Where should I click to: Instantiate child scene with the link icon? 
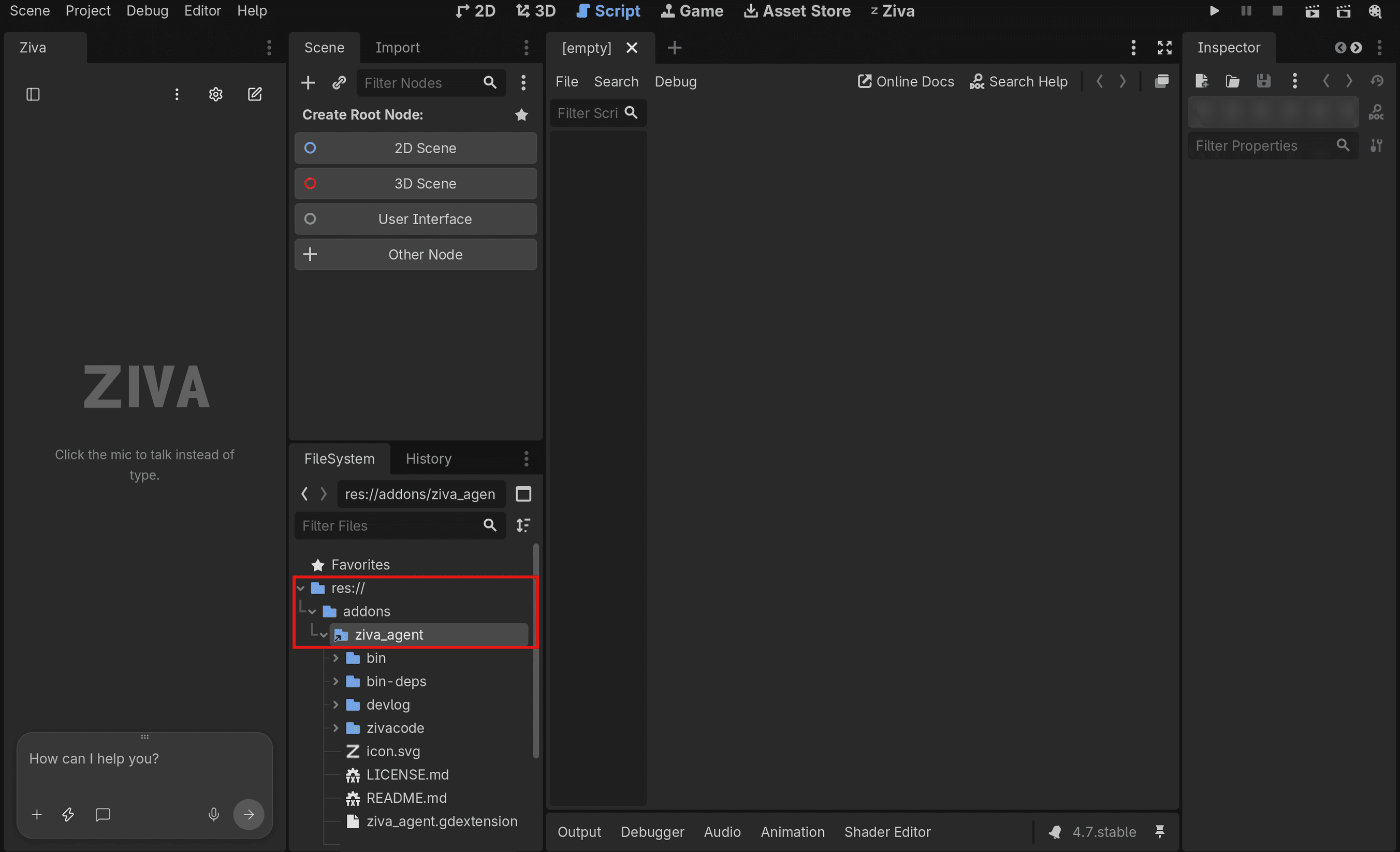[x=339, y=83]
